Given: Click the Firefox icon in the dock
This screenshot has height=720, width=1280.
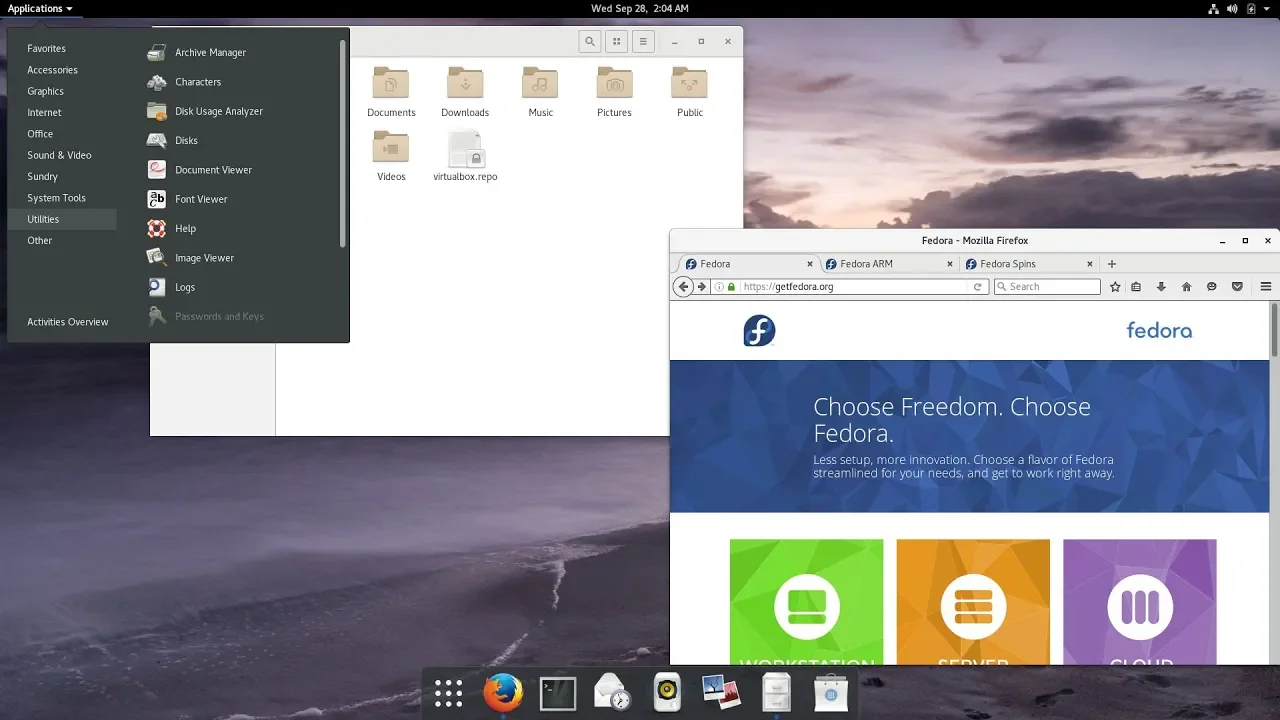Looking at the screenshot, I should click(x=503, y=692).
